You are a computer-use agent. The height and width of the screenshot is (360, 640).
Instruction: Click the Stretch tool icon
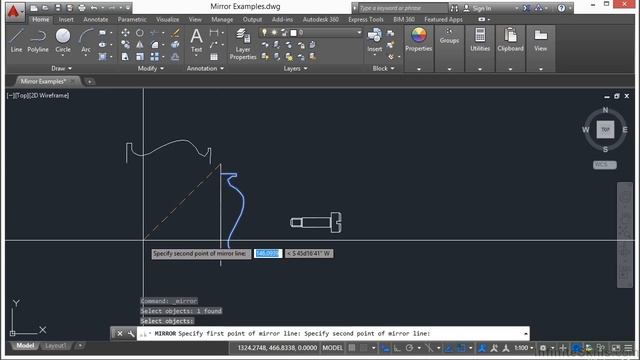(125, 57)
